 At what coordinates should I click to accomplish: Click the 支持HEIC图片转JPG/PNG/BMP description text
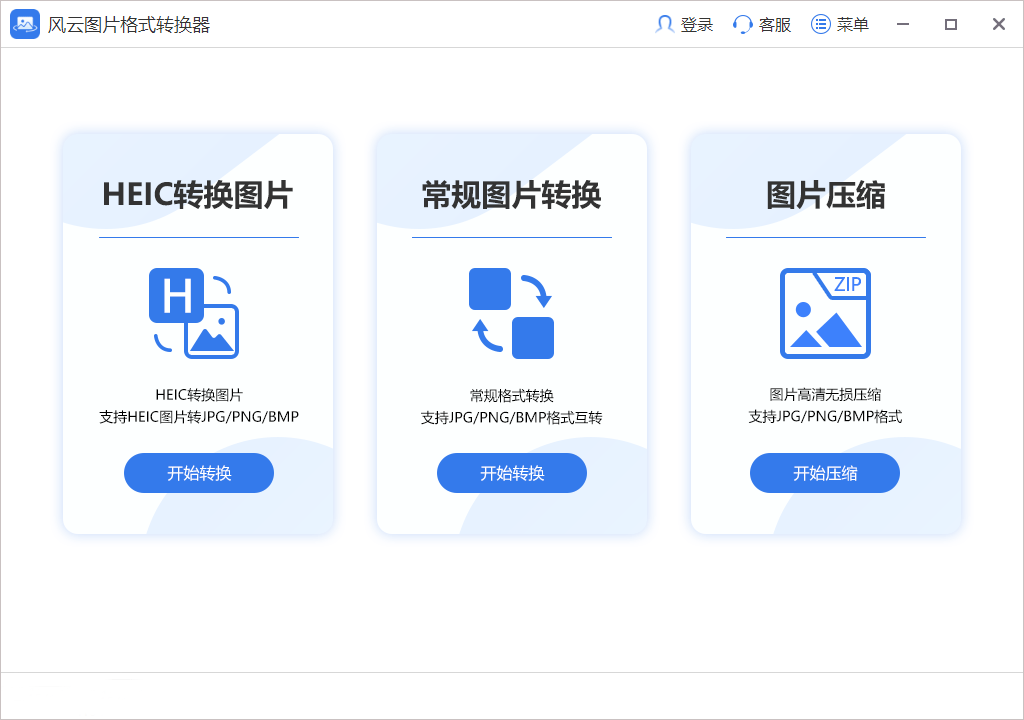pyautogui.click(x=199, y=417)
